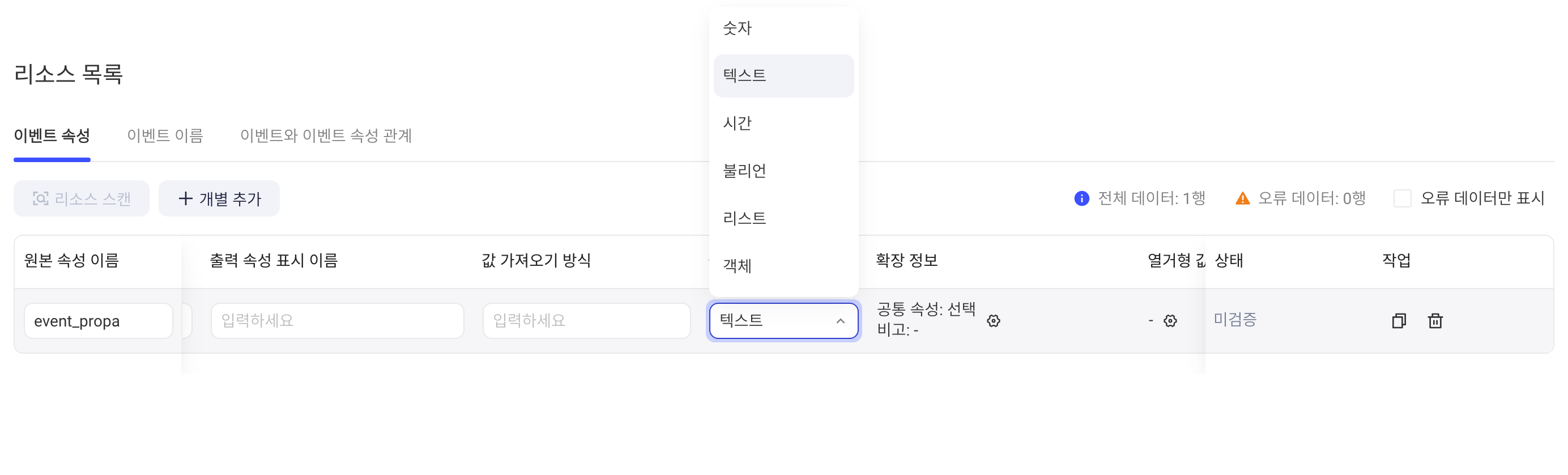Click the orange warning icon by 오류 데이터

click(1242, 198)
